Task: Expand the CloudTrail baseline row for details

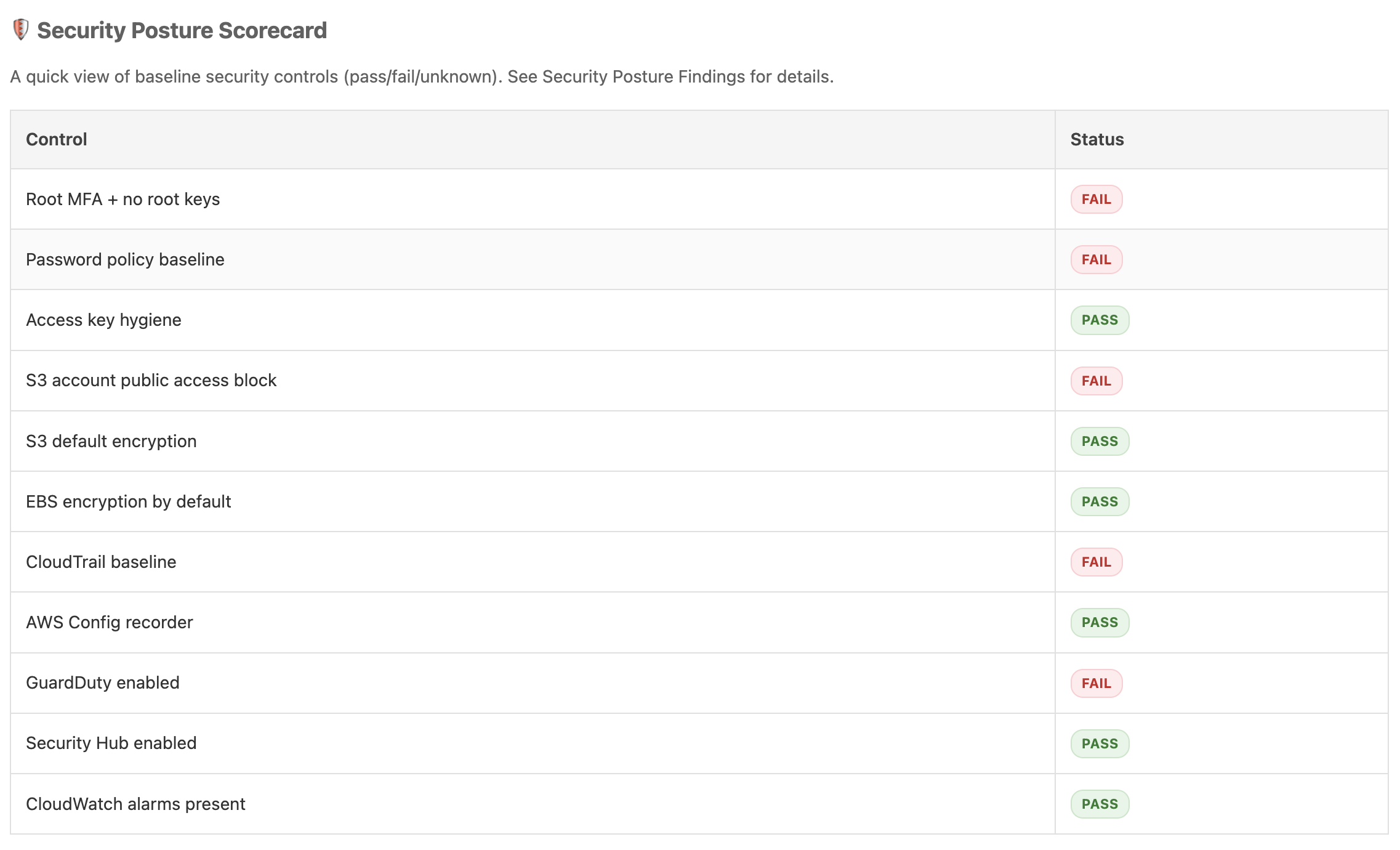Action: click(x=101, y=562)
